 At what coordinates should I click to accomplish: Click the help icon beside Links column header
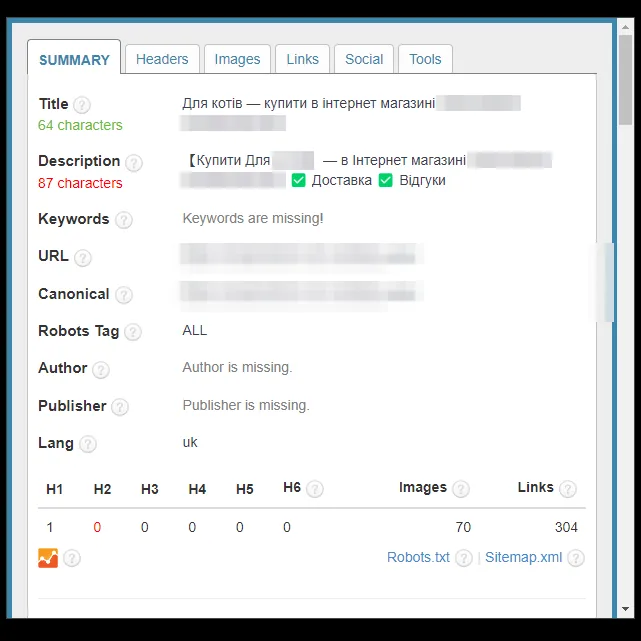(x=568, y=489)
